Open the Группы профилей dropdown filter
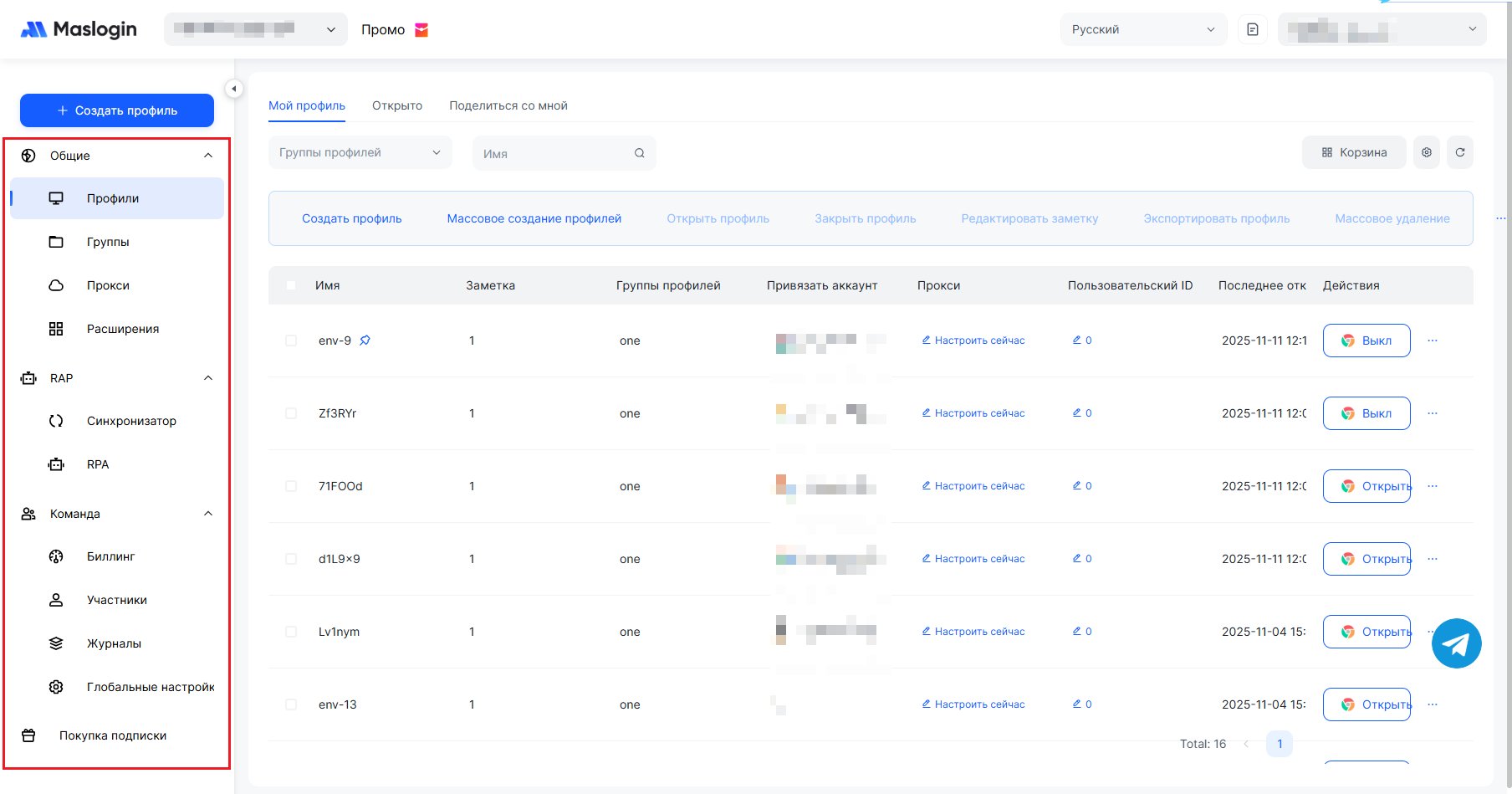Screen dimensions: 1512x794 click(360, 152)
